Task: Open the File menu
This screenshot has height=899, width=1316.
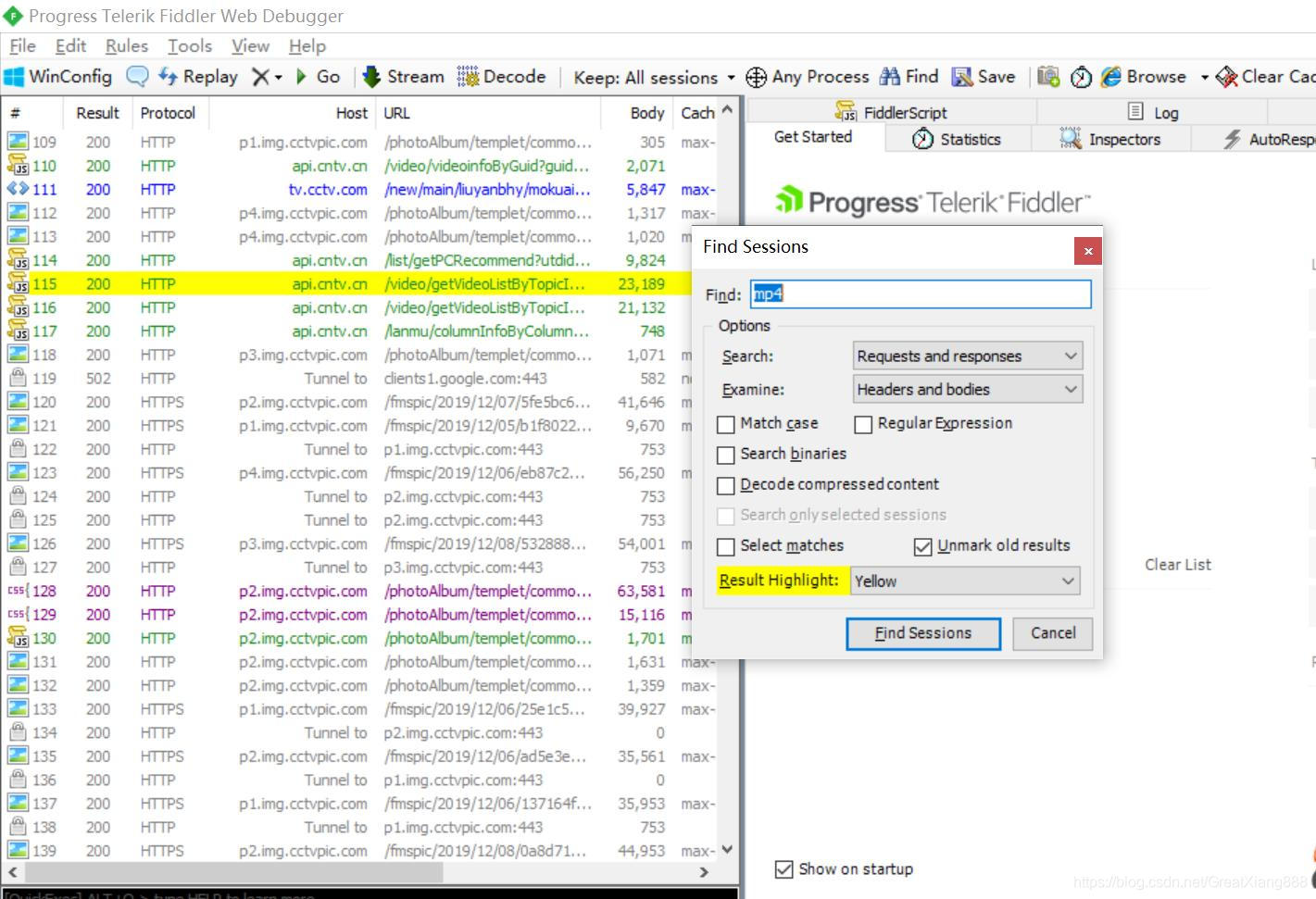Action: click(22, 45)
